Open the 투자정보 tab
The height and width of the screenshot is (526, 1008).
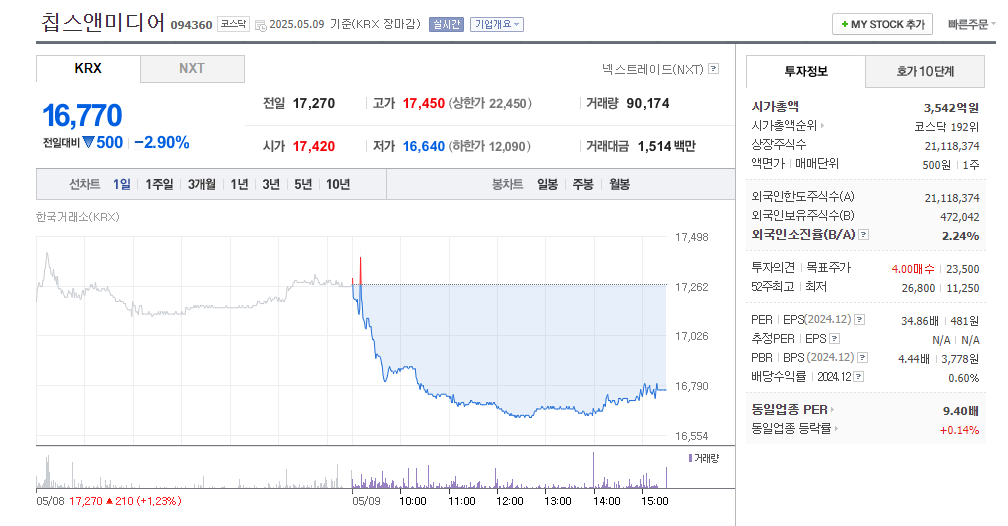pyautogui.click(x=806, y=71)
